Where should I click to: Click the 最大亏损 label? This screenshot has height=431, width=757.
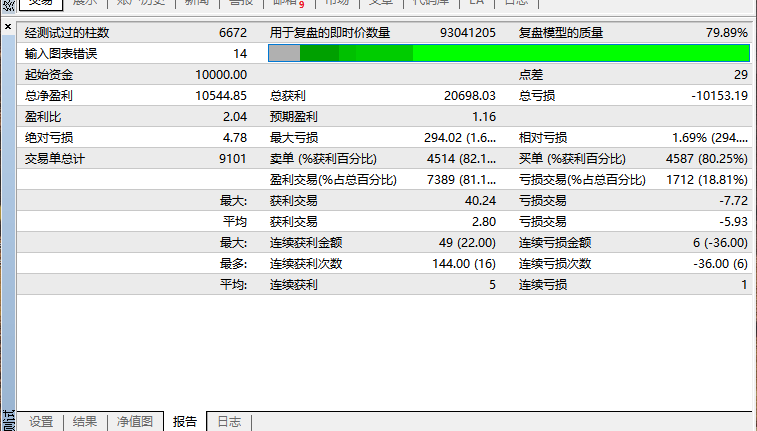point(294,138)
